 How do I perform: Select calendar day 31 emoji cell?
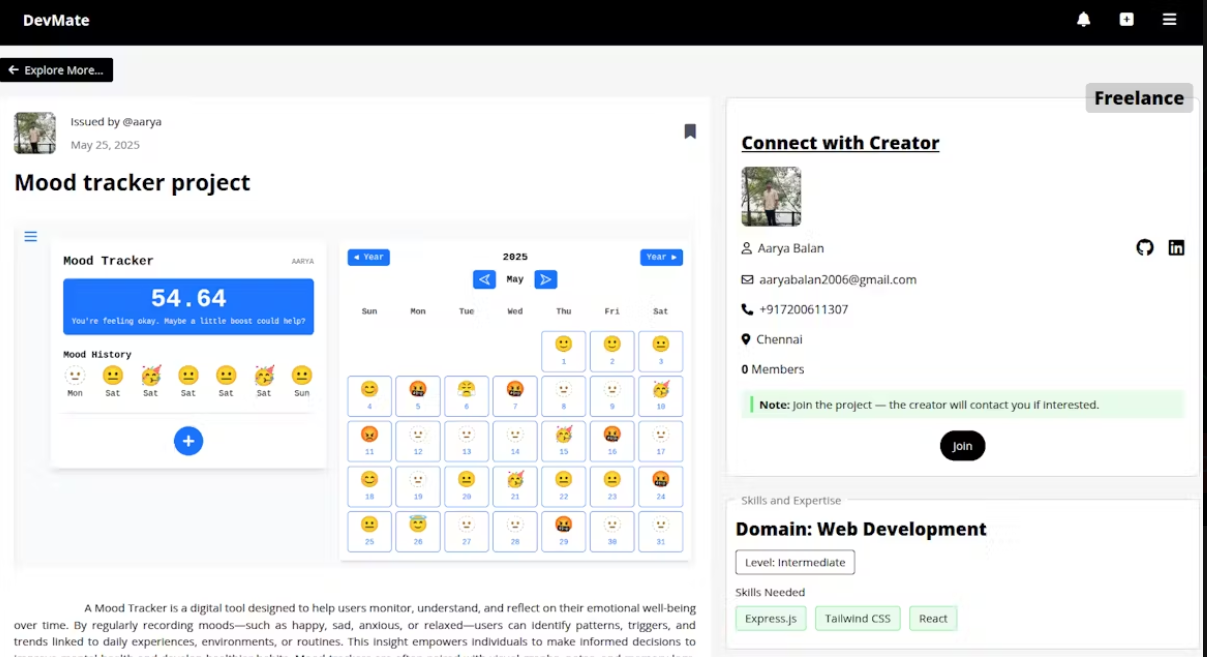coord(661,531)
